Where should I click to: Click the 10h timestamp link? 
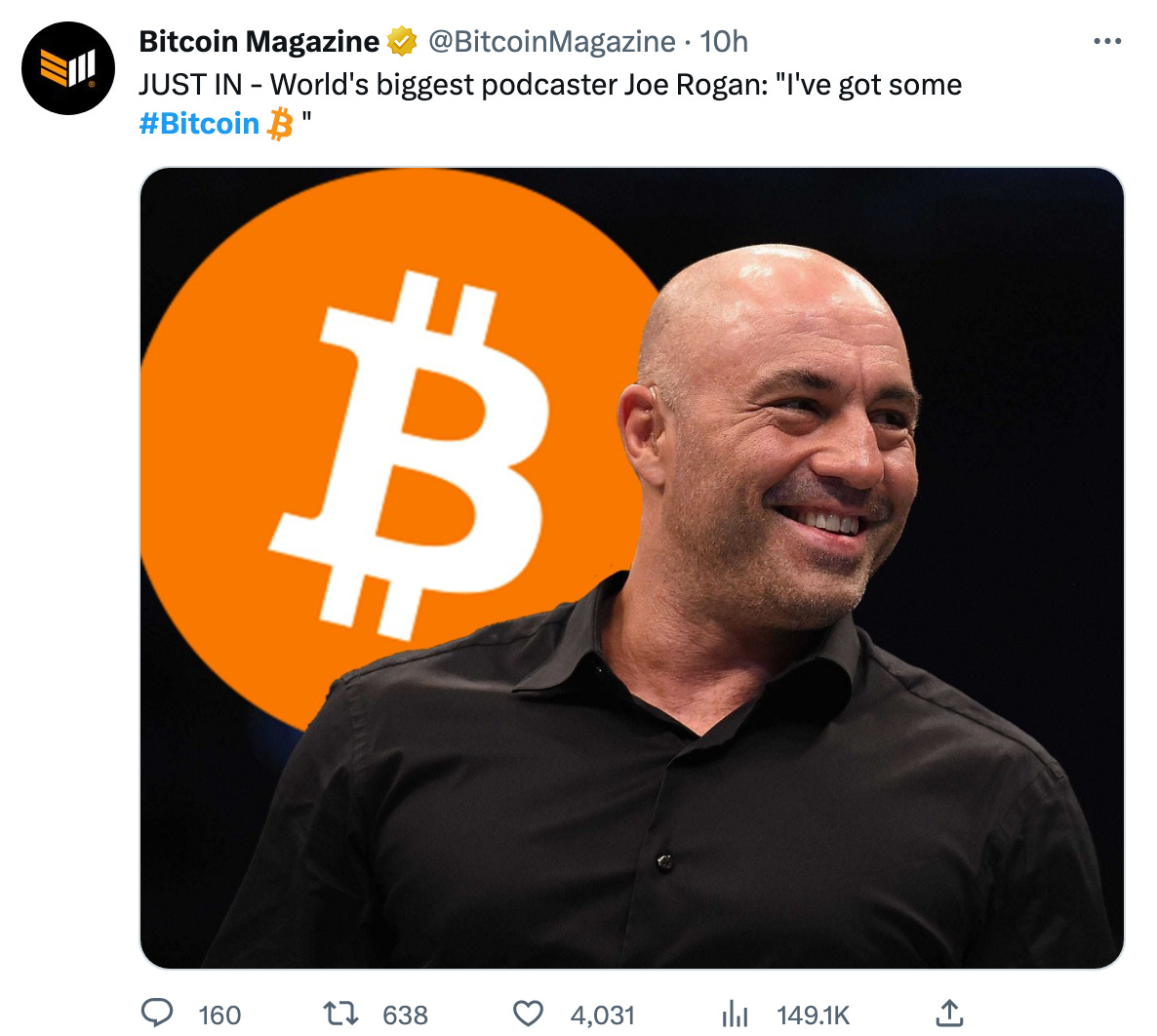(724, 41)
